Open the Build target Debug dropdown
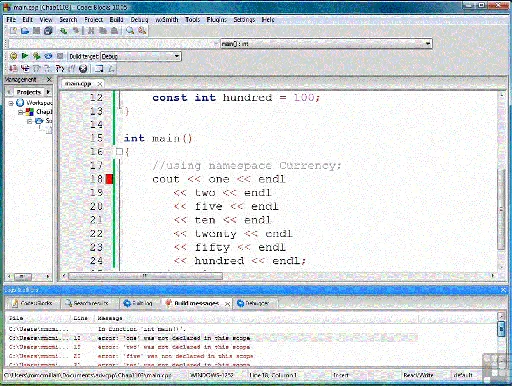512x386 pixels. pos(141,56)
